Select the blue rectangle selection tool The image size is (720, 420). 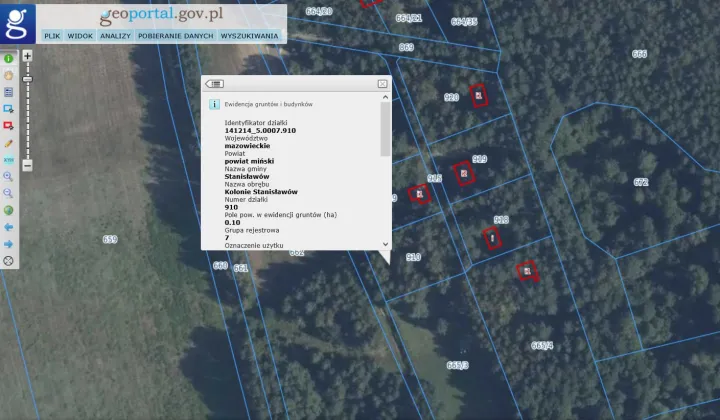8,109
